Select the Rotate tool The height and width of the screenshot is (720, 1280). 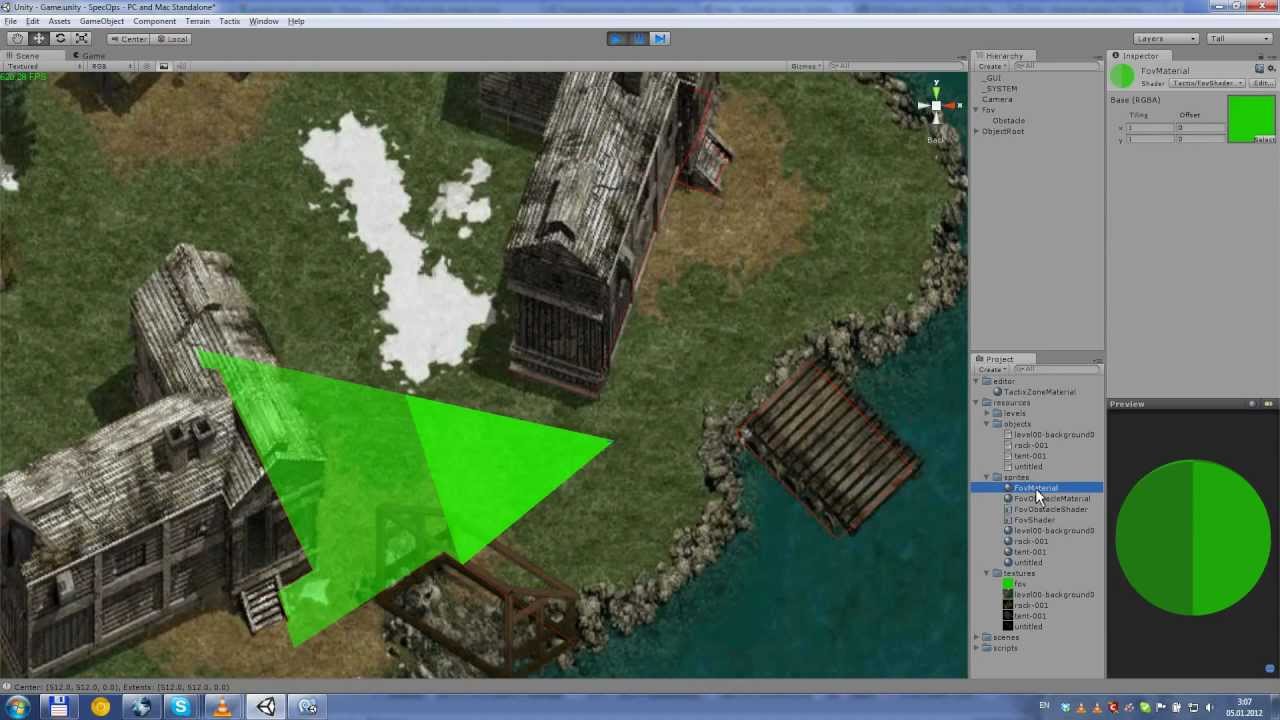tap(59, 38)
